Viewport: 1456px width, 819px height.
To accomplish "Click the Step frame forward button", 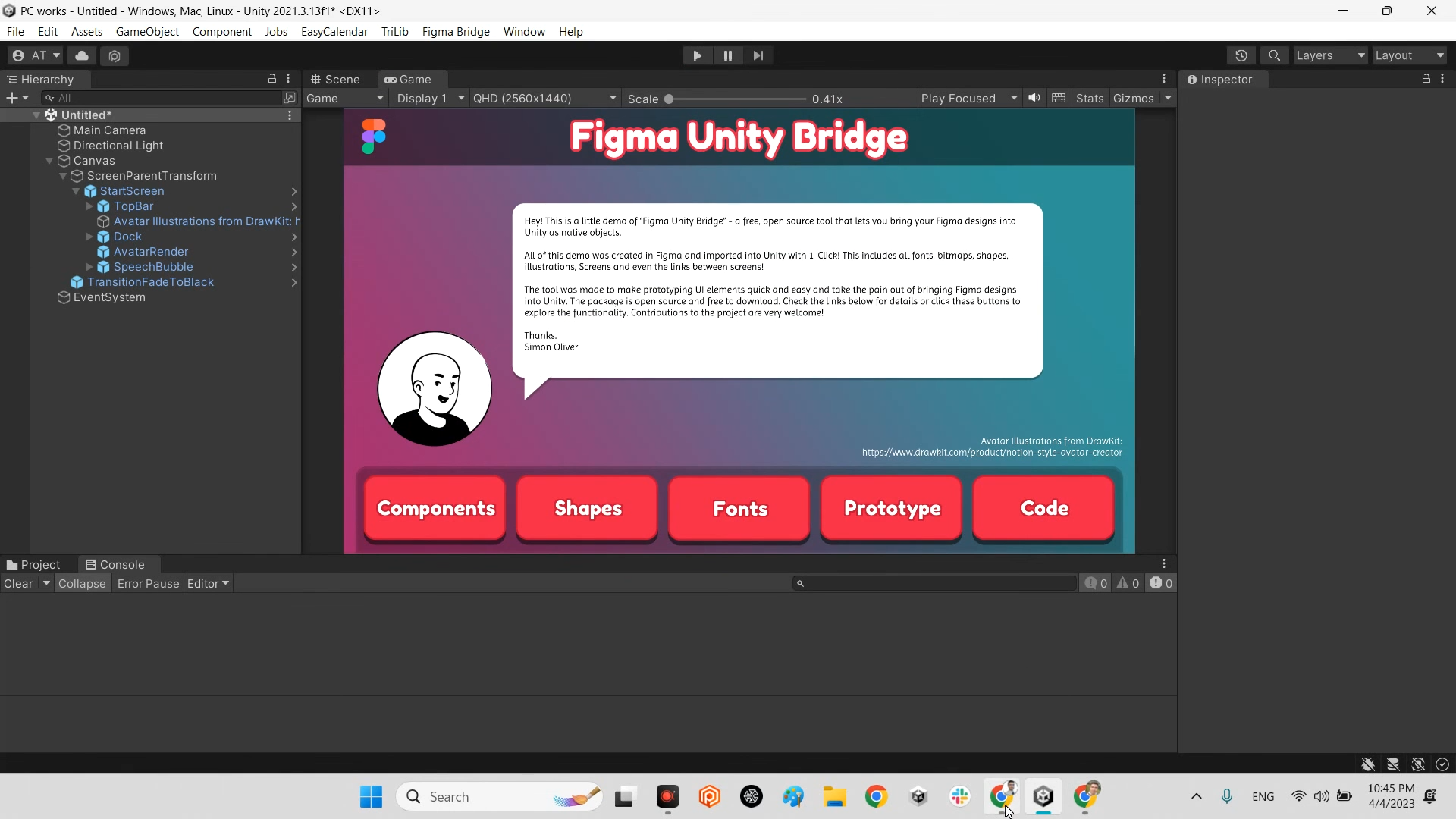I will 758,55.
